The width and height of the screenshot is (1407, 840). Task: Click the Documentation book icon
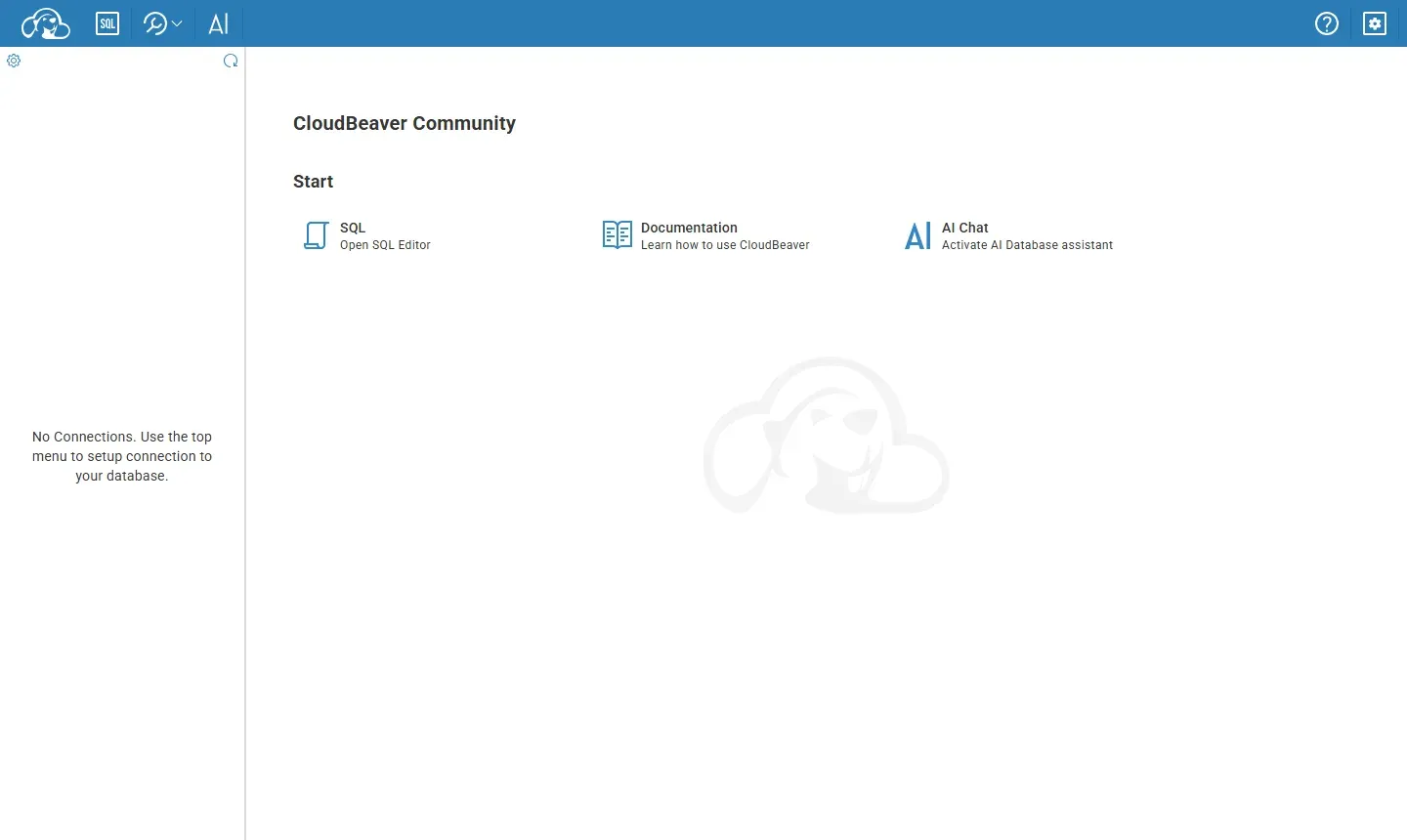[x=618, y=235]
